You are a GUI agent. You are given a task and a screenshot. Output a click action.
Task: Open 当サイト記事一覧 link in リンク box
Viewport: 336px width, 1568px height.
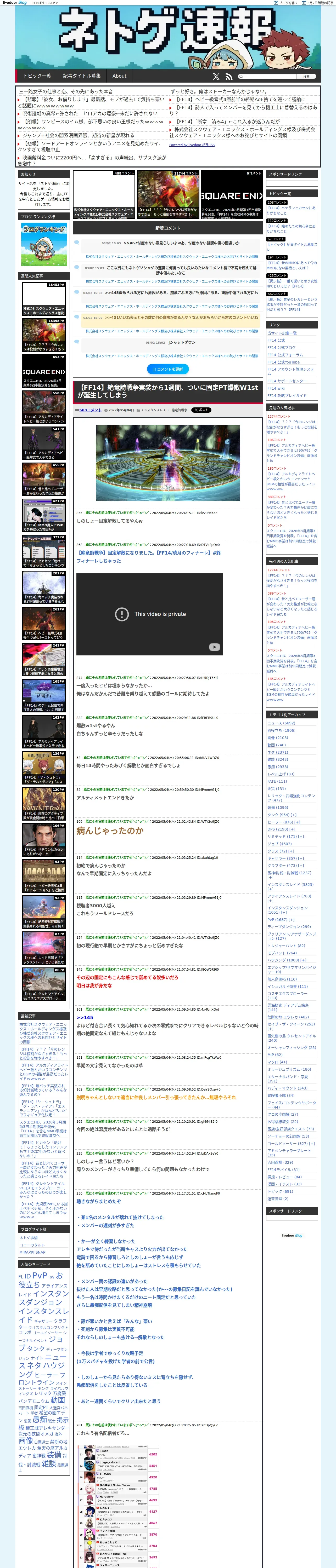point(282,333)
